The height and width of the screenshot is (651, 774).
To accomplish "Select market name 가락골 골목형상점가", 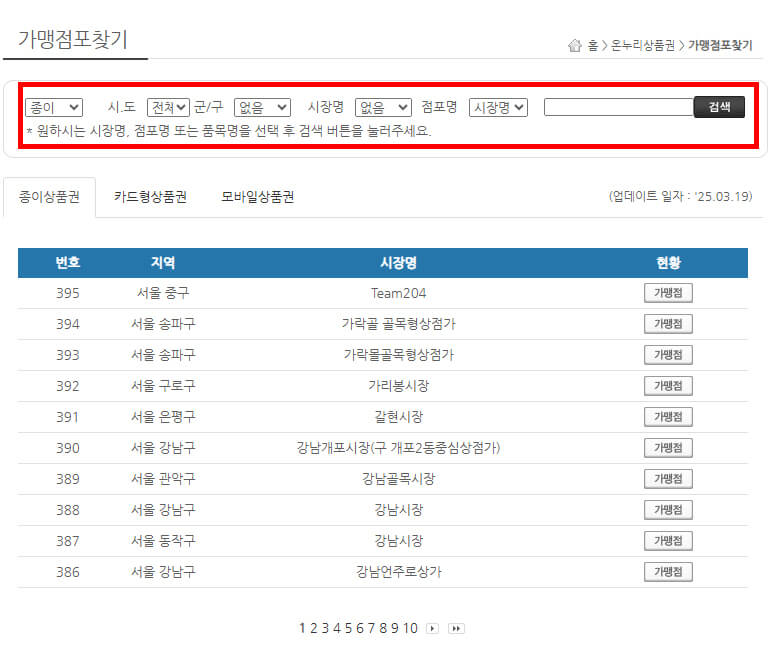I will pyautogui.click(x=398, y=324).
